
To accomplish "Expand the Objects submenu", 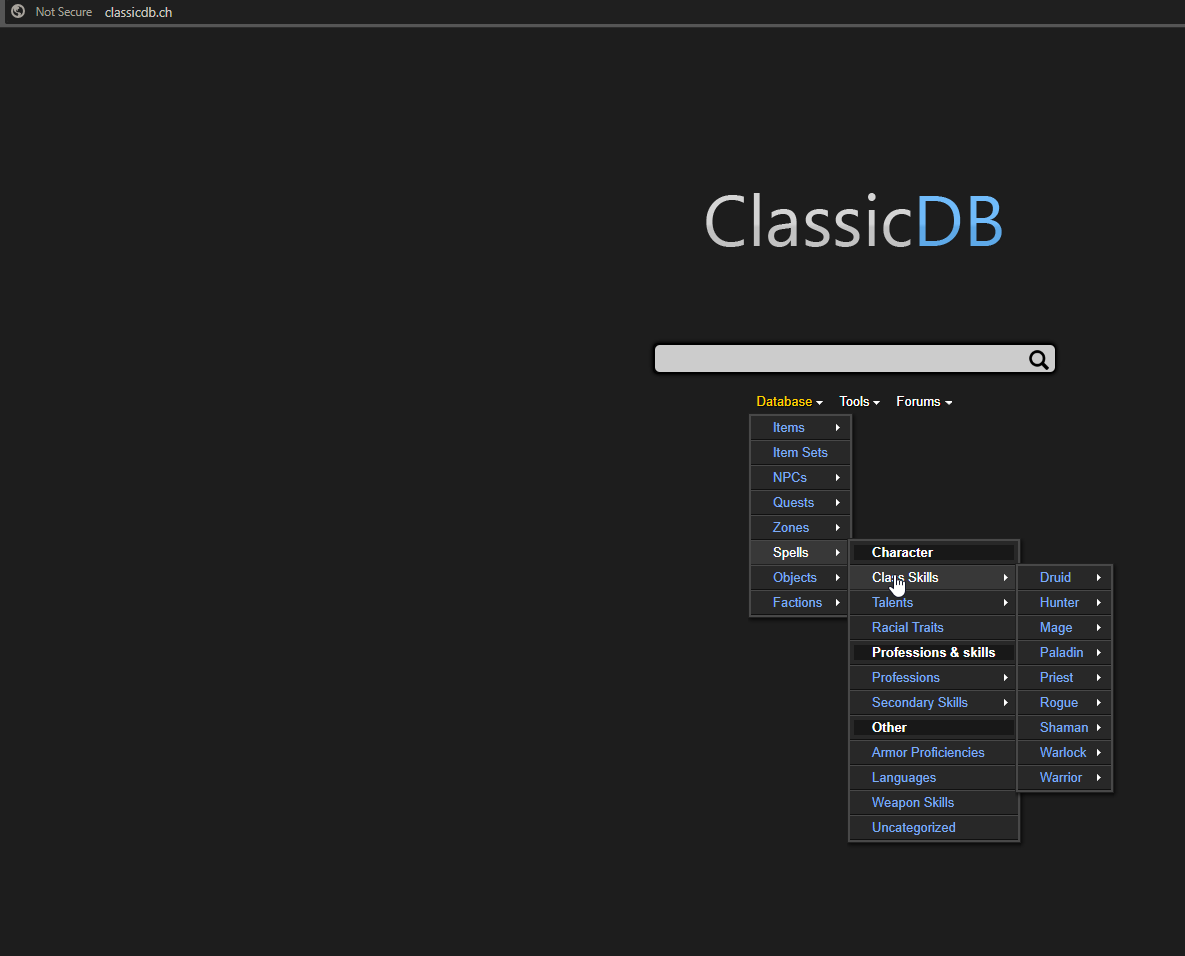I will [800, 577].
